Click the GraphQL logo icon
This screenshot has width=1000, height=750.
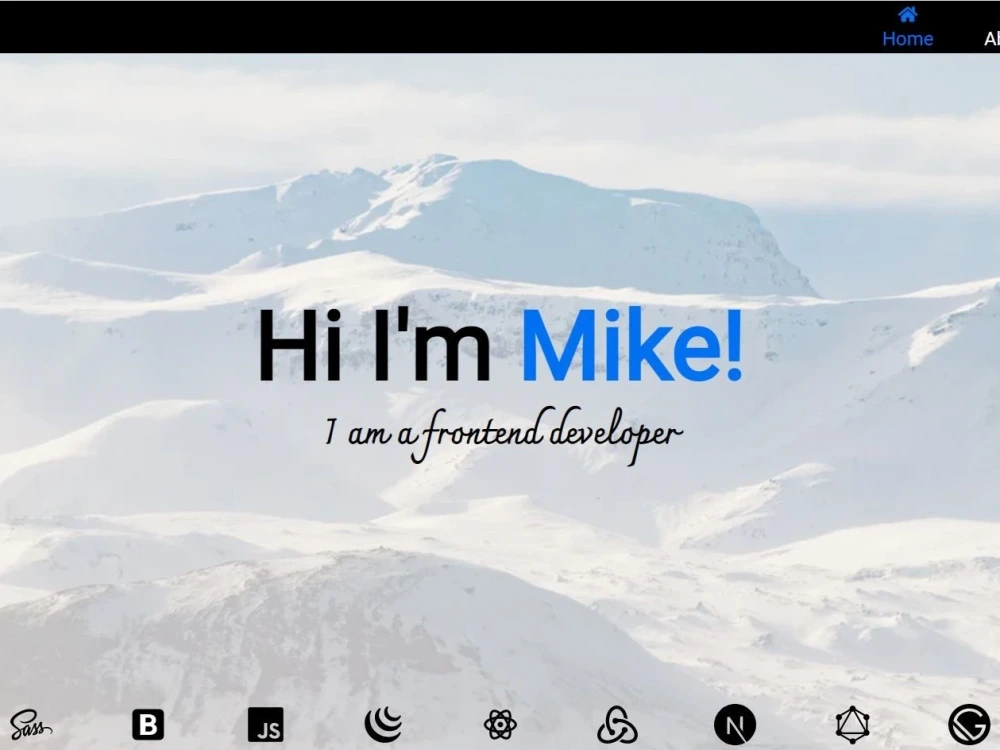(853, 724)
